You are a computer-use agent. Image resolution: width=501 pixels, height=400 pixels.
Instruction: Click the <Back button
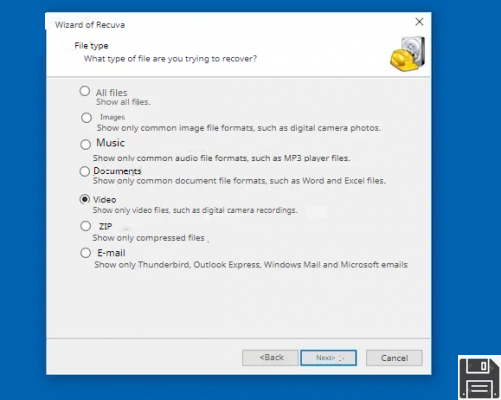270,358
